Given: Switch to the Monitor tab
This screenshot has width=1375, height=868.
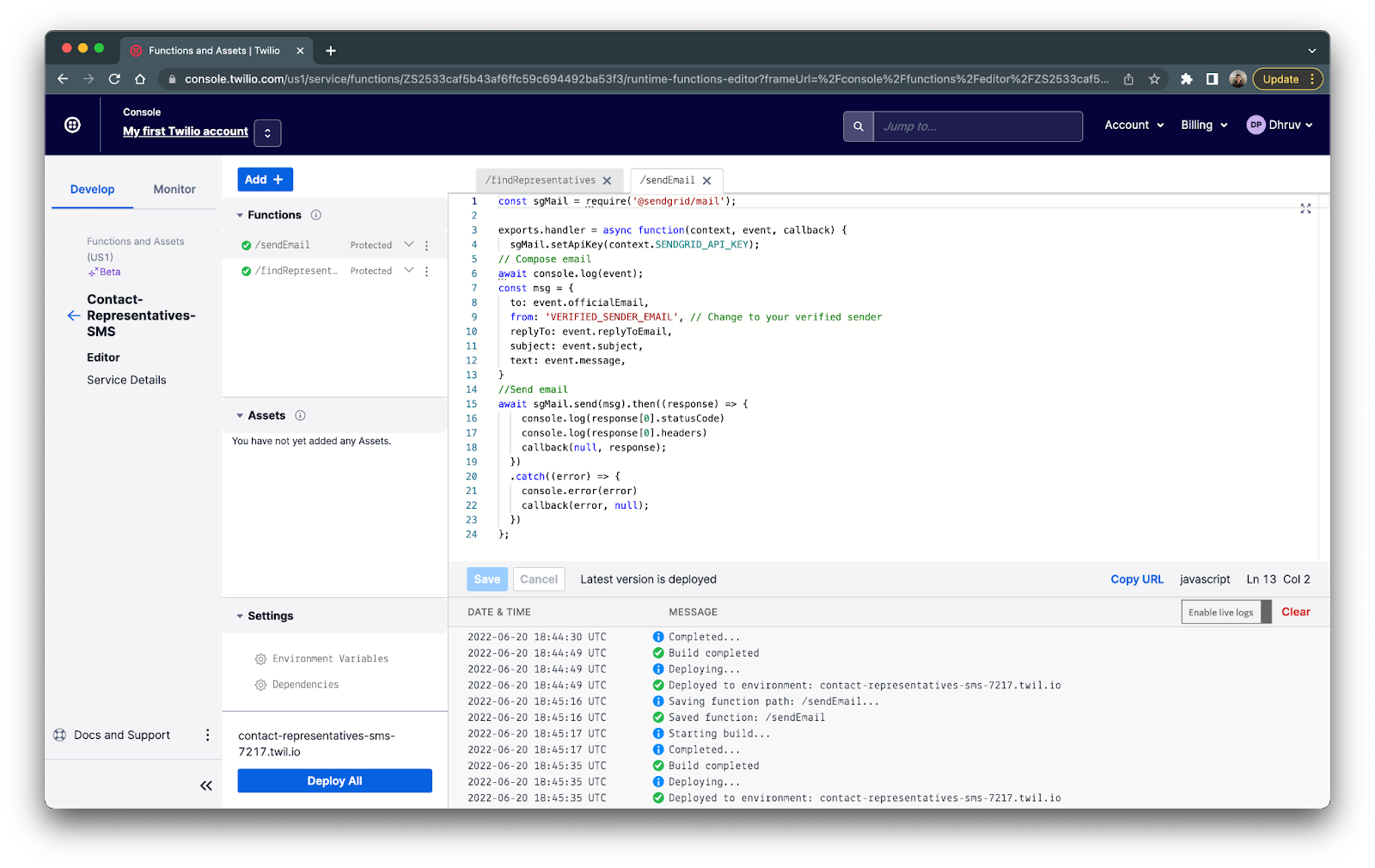Looking at the screenshot, I should click(174, 189).
